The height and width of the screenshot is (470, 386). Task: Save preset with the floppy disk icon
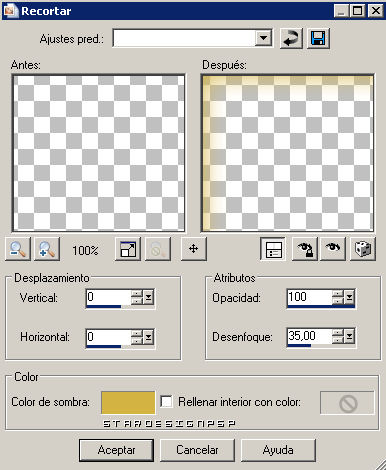(318, 39)
